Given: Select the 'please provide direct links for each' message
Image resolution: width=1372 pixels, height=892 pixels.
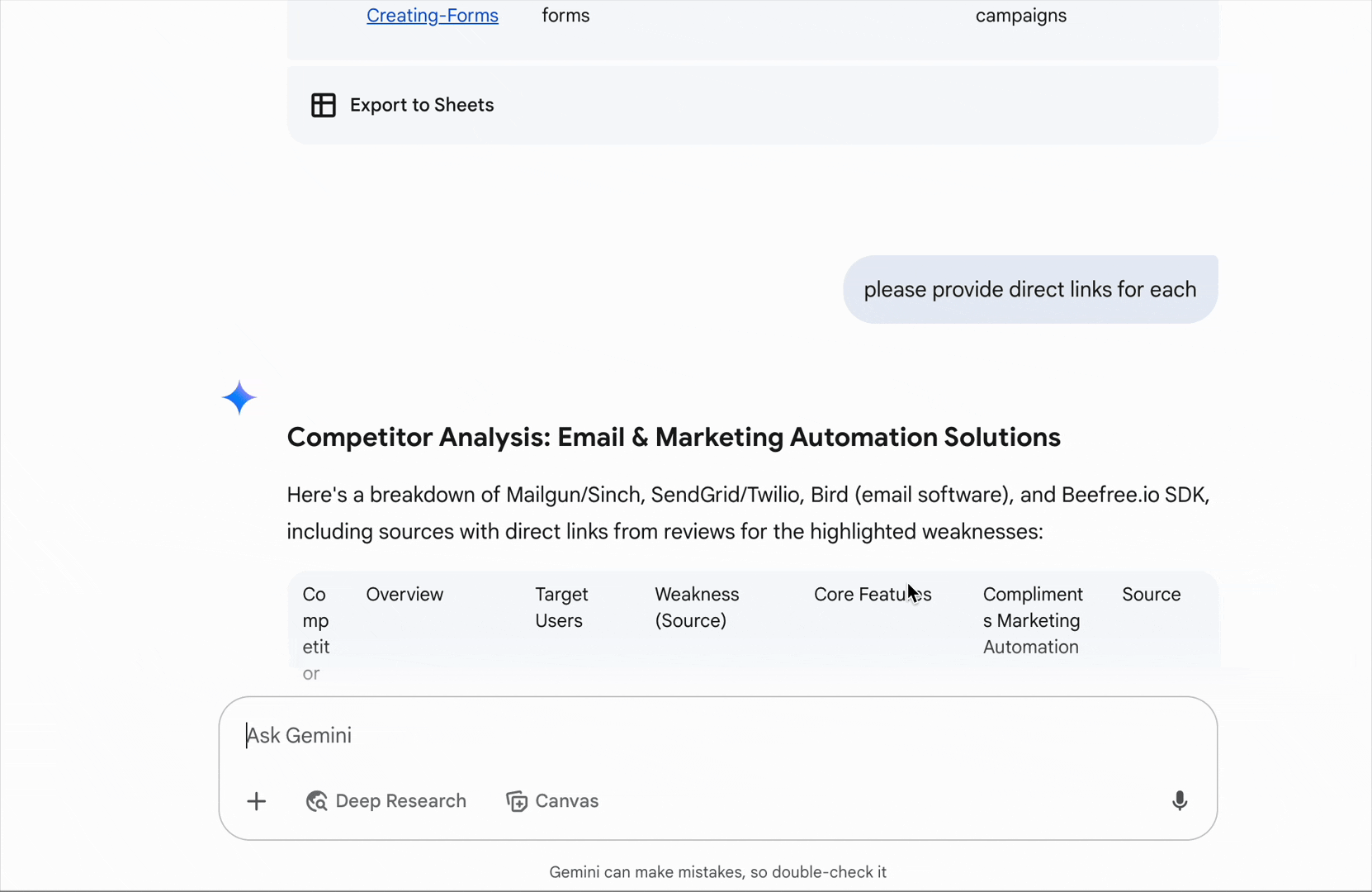Looking at the screenshot, I should point(1029,290).
